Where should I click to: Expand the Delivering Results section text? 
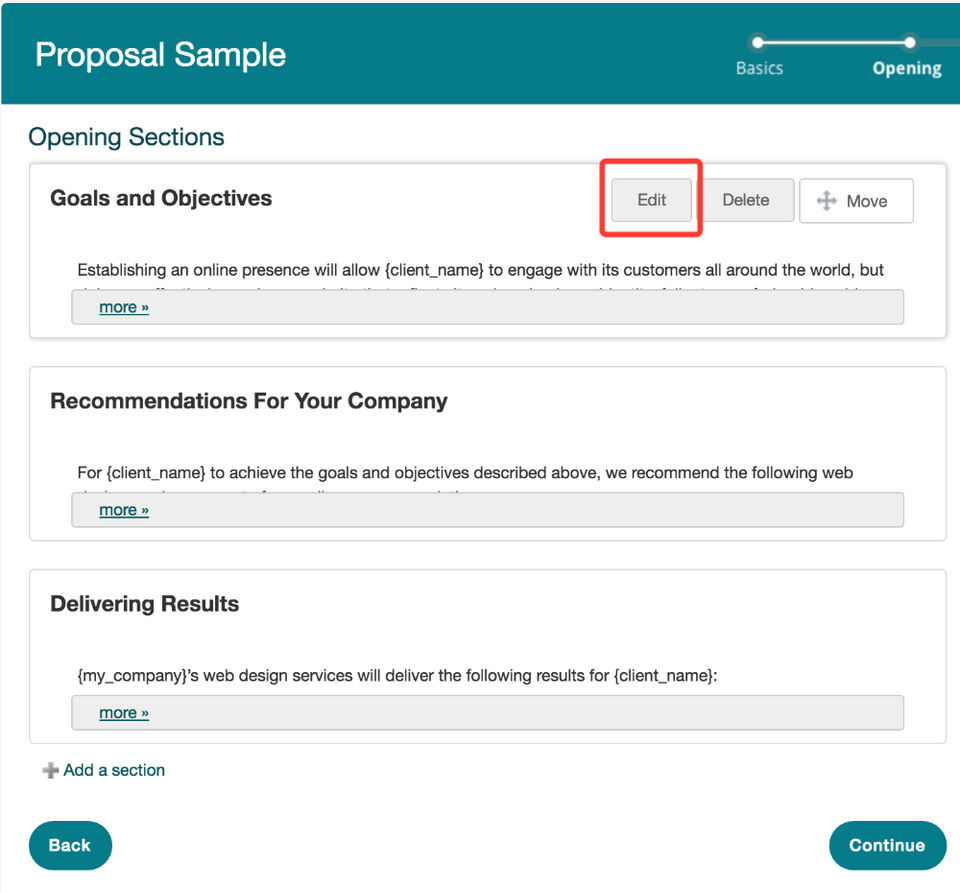click(x=124, y=714)
